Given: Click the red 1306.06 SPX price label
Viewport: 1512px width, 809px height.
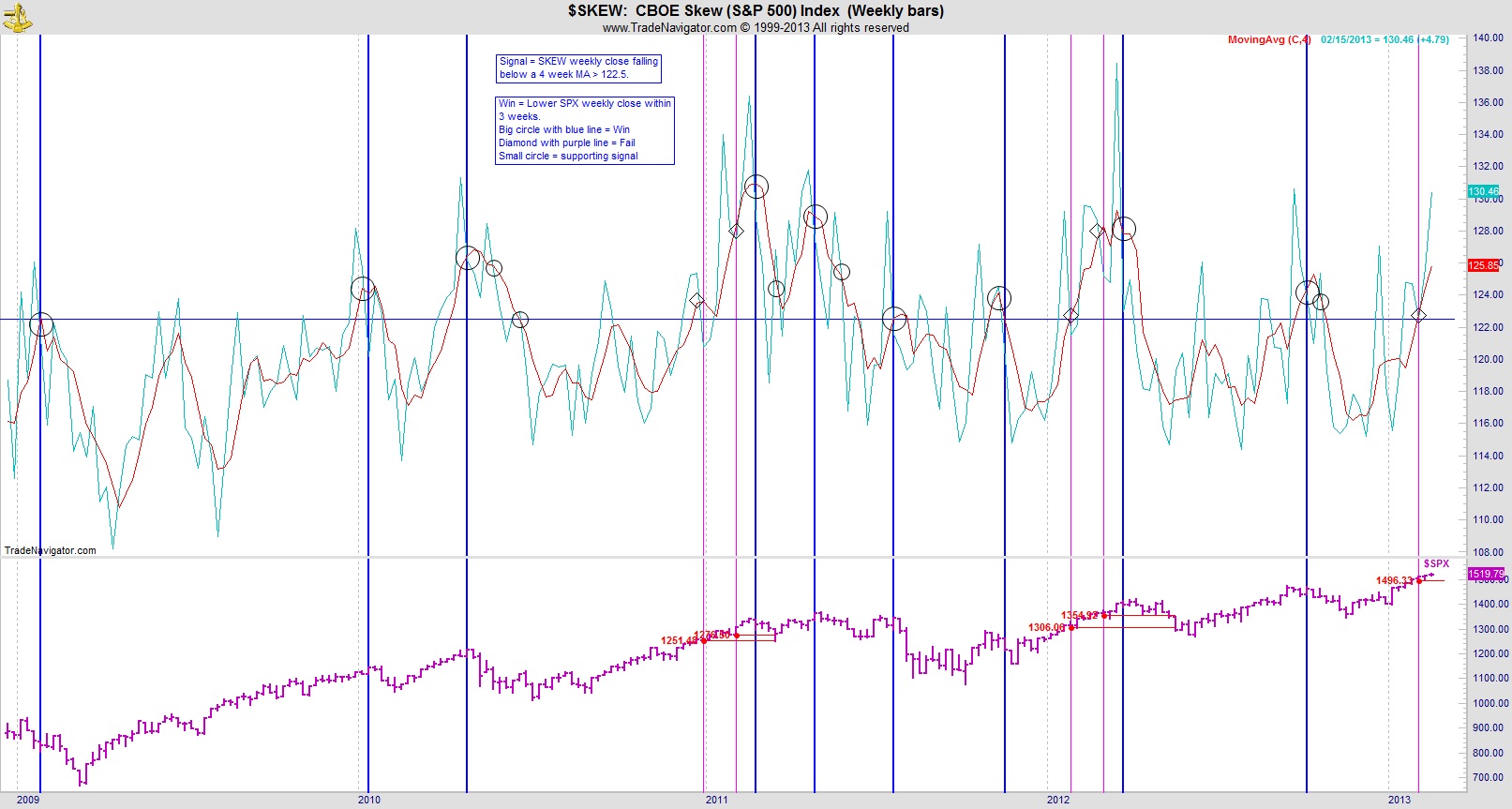Looking at the screenshot, I should pos(1047,628).
